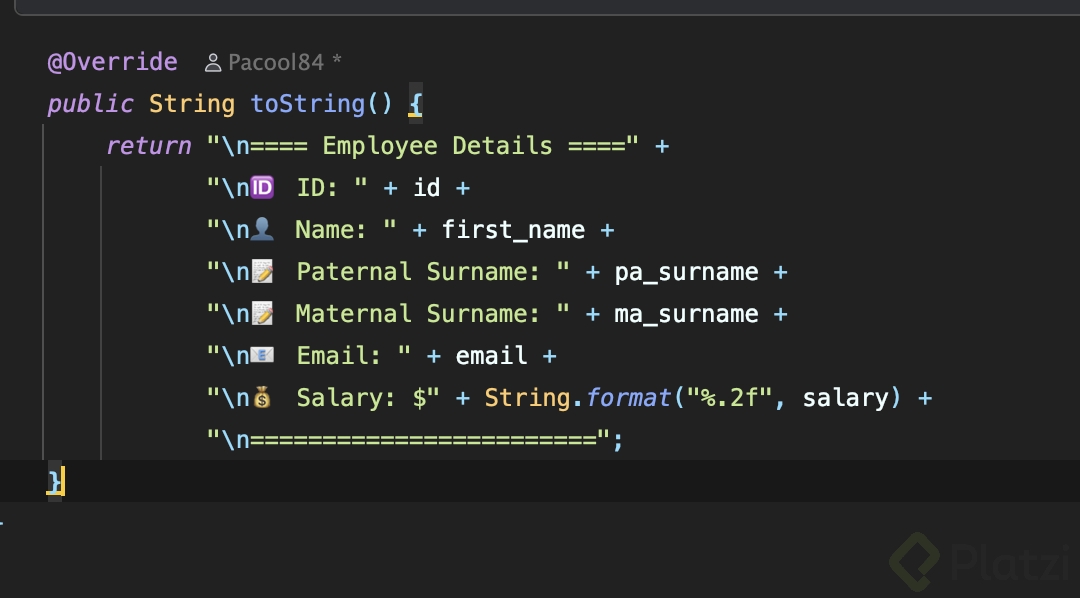Click the memo emoji before Paternal Surname
Viewport: 1080px width, 598px height.
[x=262, y=271]
